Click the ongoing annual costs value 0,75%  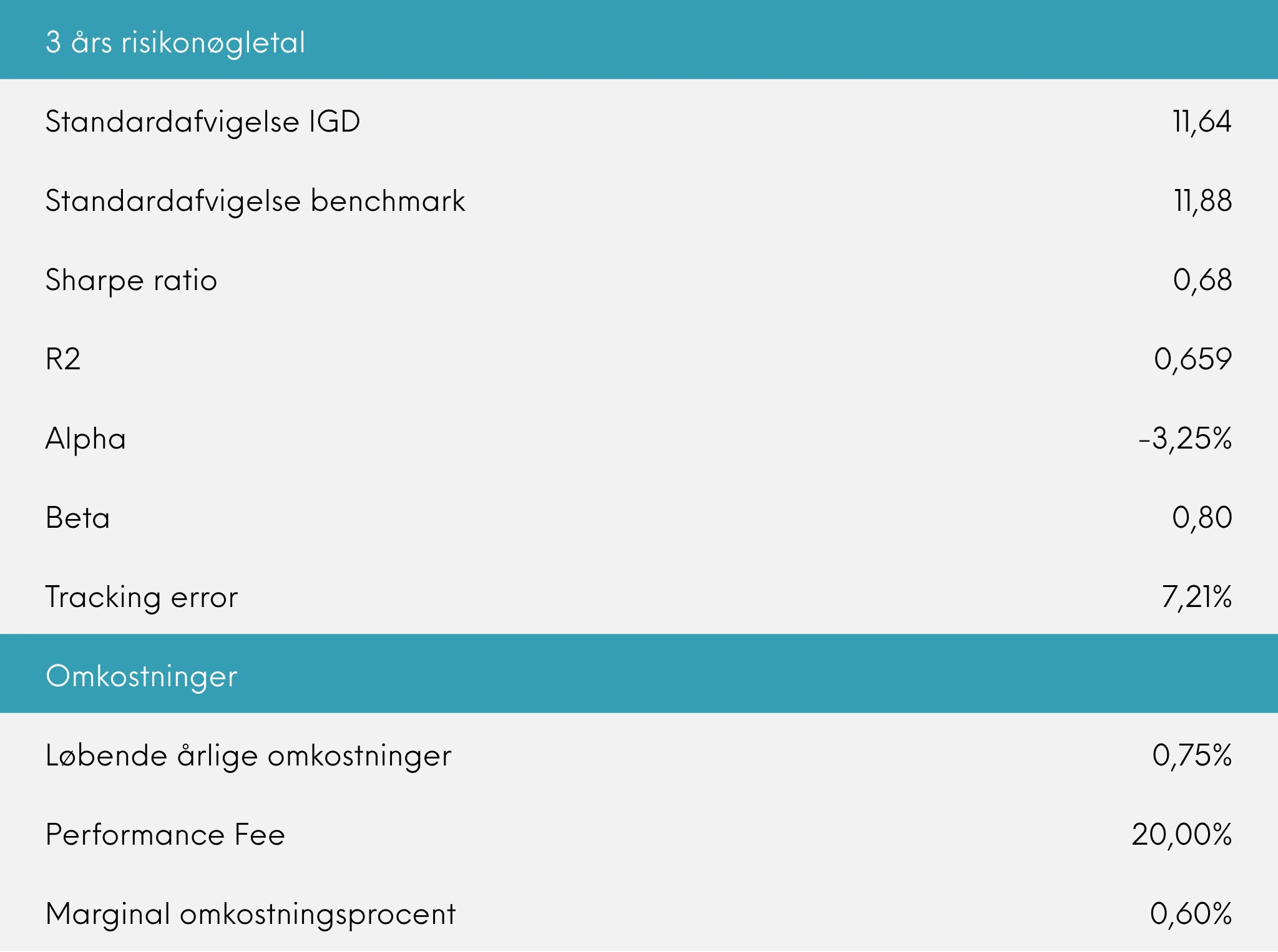[1192, 755]
